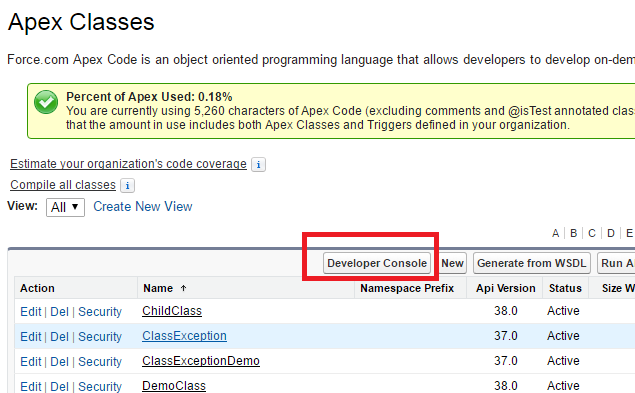Filter list by letter C
Viewport: 635px width, 393px height.
click(x=592, y=233)
